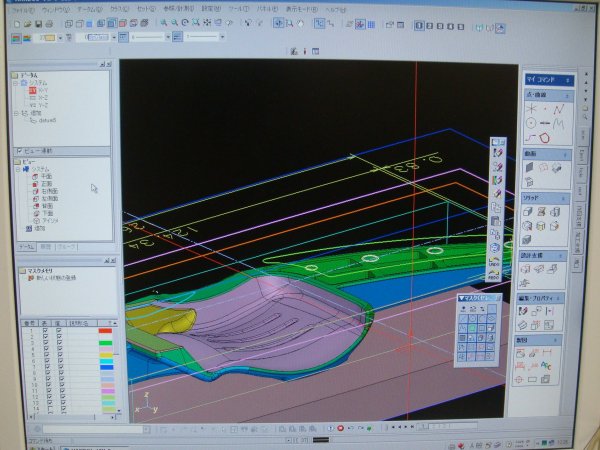Select the circle tool in curve panel
Screen dimensions: 600x450
point(531,123)
